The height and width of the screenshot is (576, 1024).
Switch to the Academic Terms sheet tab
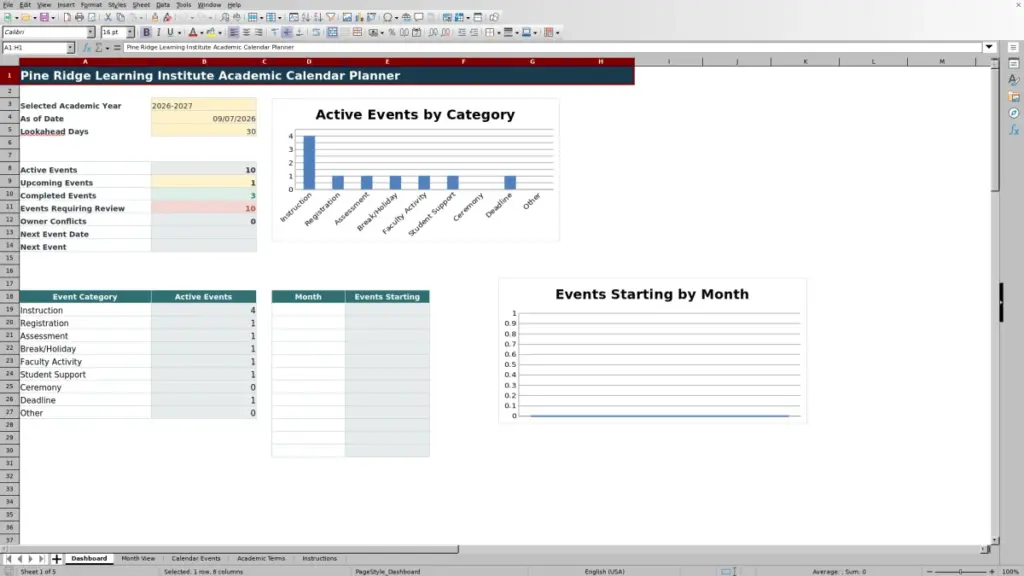click(x=261, y=558)
